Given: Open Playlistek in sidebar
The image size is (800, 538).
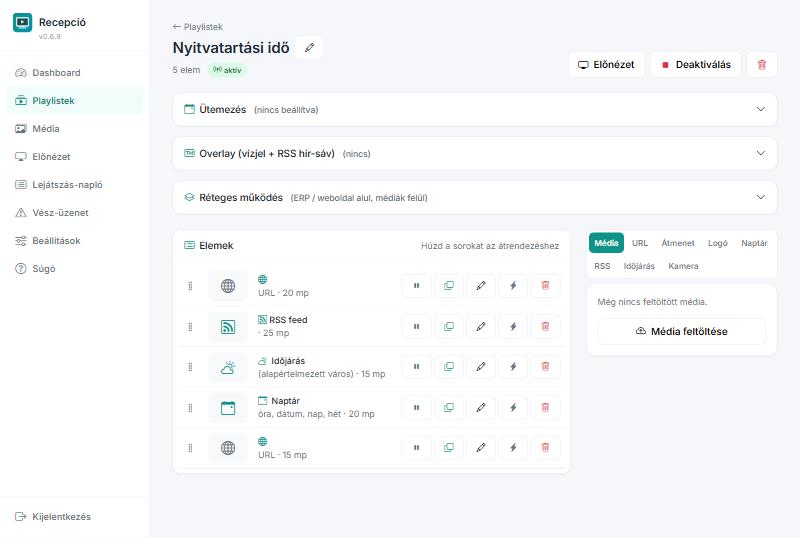Looking at the screenshot, I should click(74, 101).
